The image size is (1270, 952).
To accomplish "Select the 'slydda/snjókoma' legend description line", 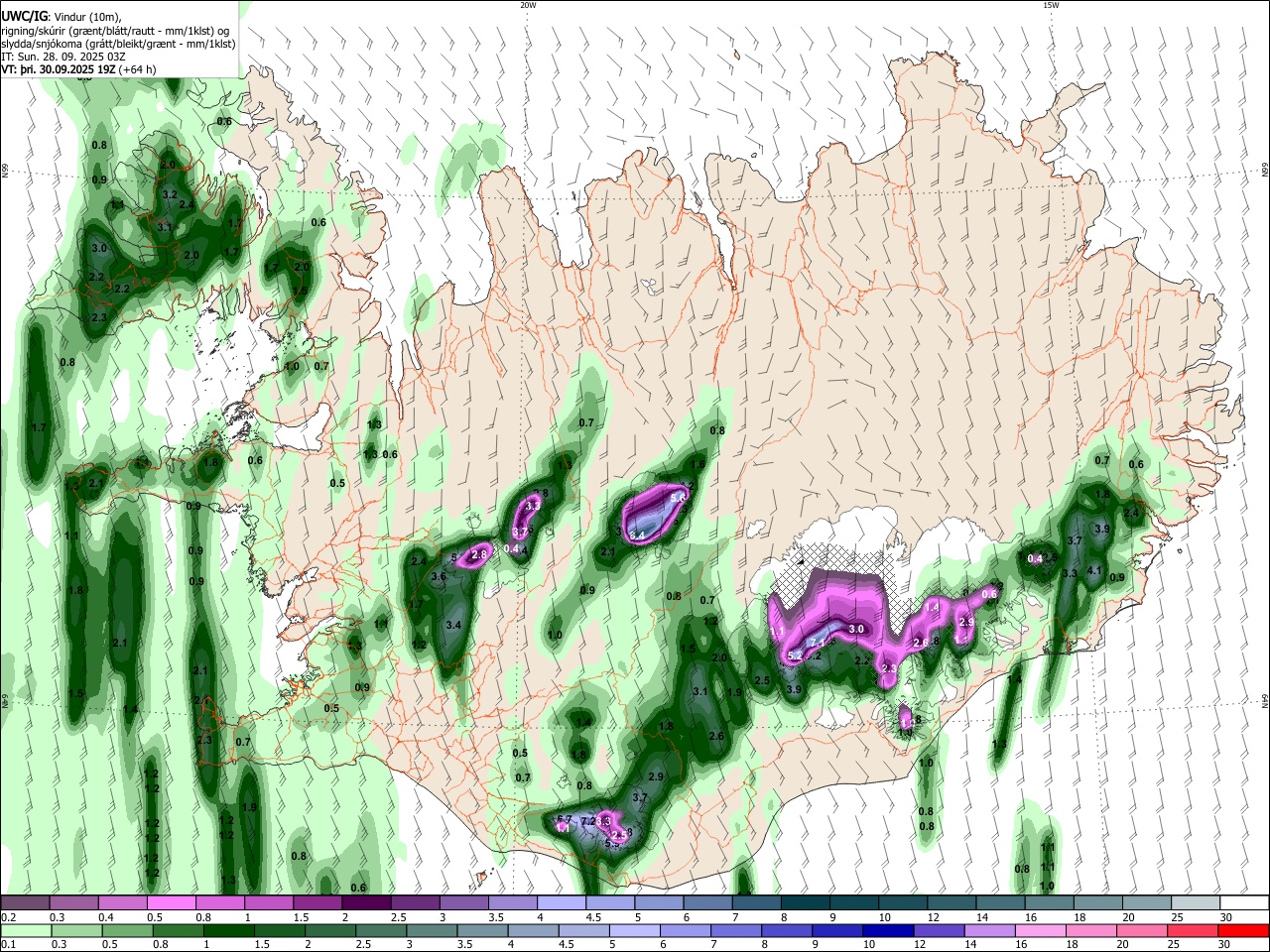I will 118,44.
